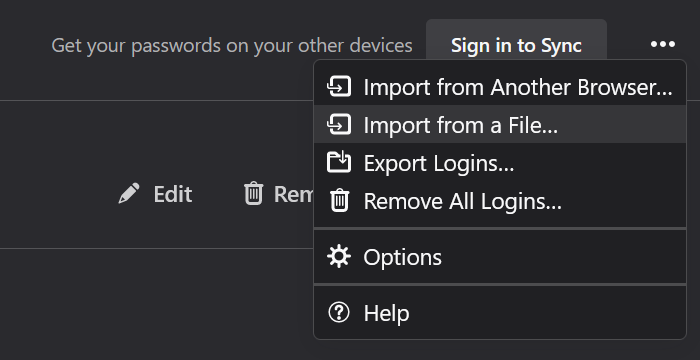Click the trash can icon beside Remove

click(254, 193)
